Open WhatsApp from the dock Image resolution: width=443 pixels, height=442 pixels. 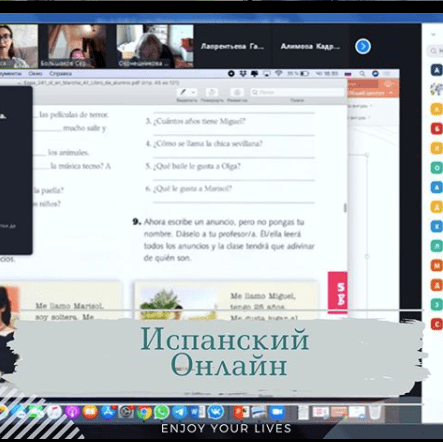coord(162,412)
